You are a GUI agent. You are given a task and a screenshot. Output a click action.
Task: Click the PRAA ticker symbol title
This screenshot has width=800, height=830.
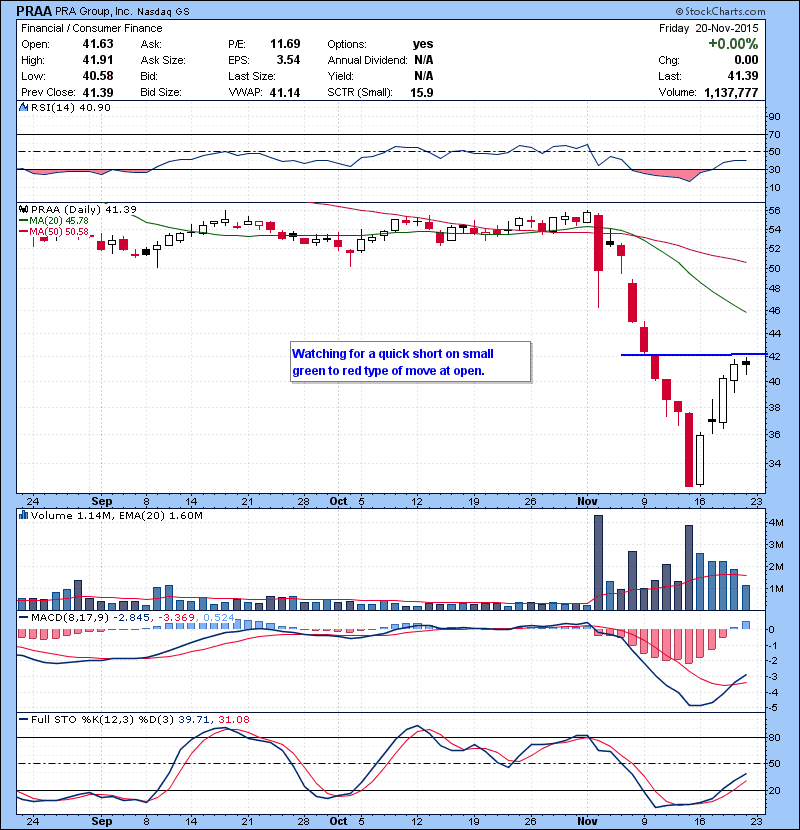coord(34,11)
